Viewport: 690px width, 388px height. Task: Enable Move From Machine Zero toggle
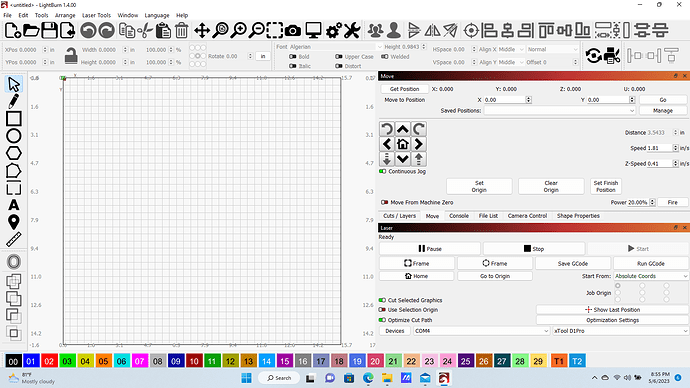[384, 202]
